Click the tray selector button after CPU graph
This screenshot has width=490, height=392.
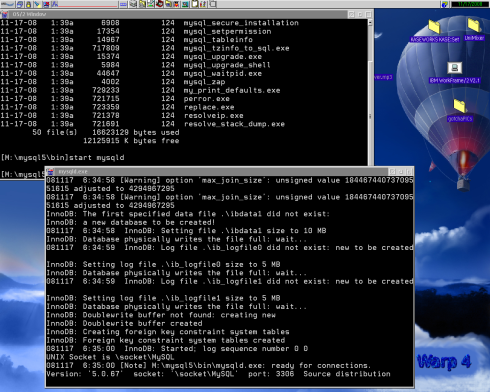click(x=123, y=4)
